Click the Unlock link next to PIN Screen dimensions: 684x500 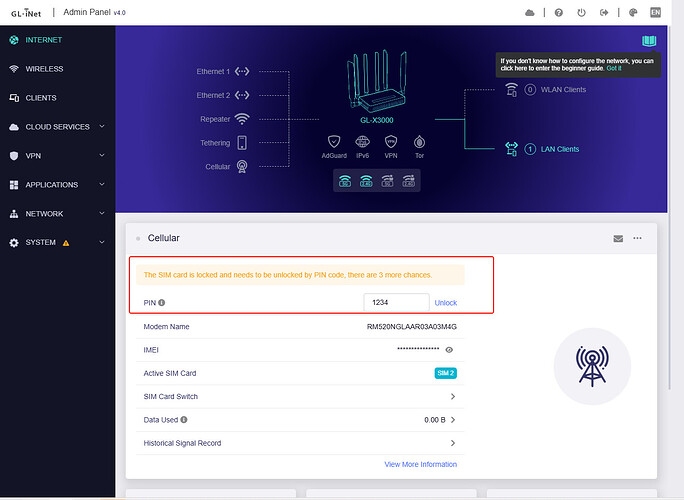tap(445, 302)
